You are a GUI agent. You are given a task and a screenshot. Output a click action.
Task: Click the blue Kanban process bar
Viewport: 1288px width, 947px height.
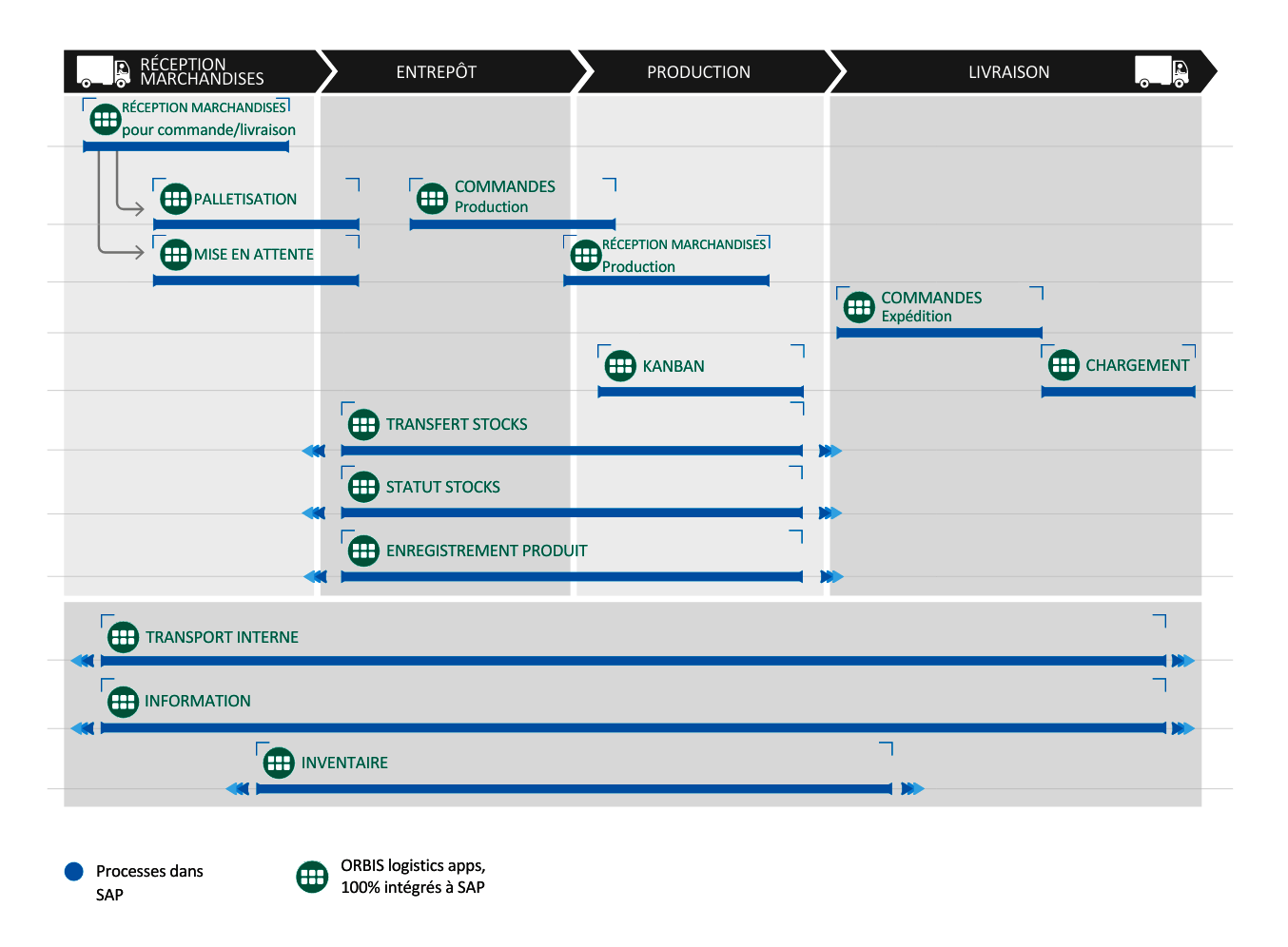(x=701, y=392)
